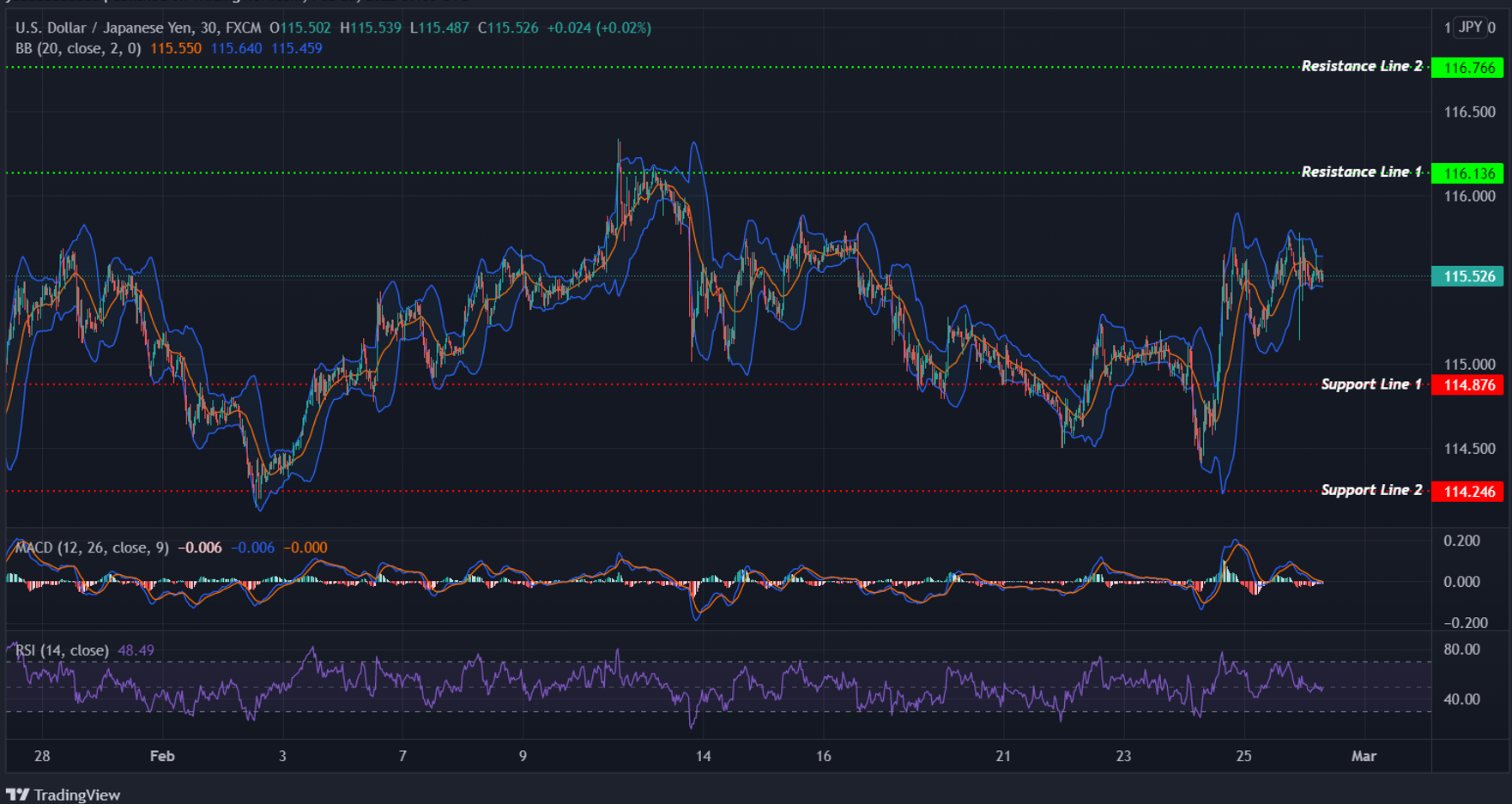1512x804 pixels.
Task: Select the Mar label on the time axis
Action: tap(1366, 757)
